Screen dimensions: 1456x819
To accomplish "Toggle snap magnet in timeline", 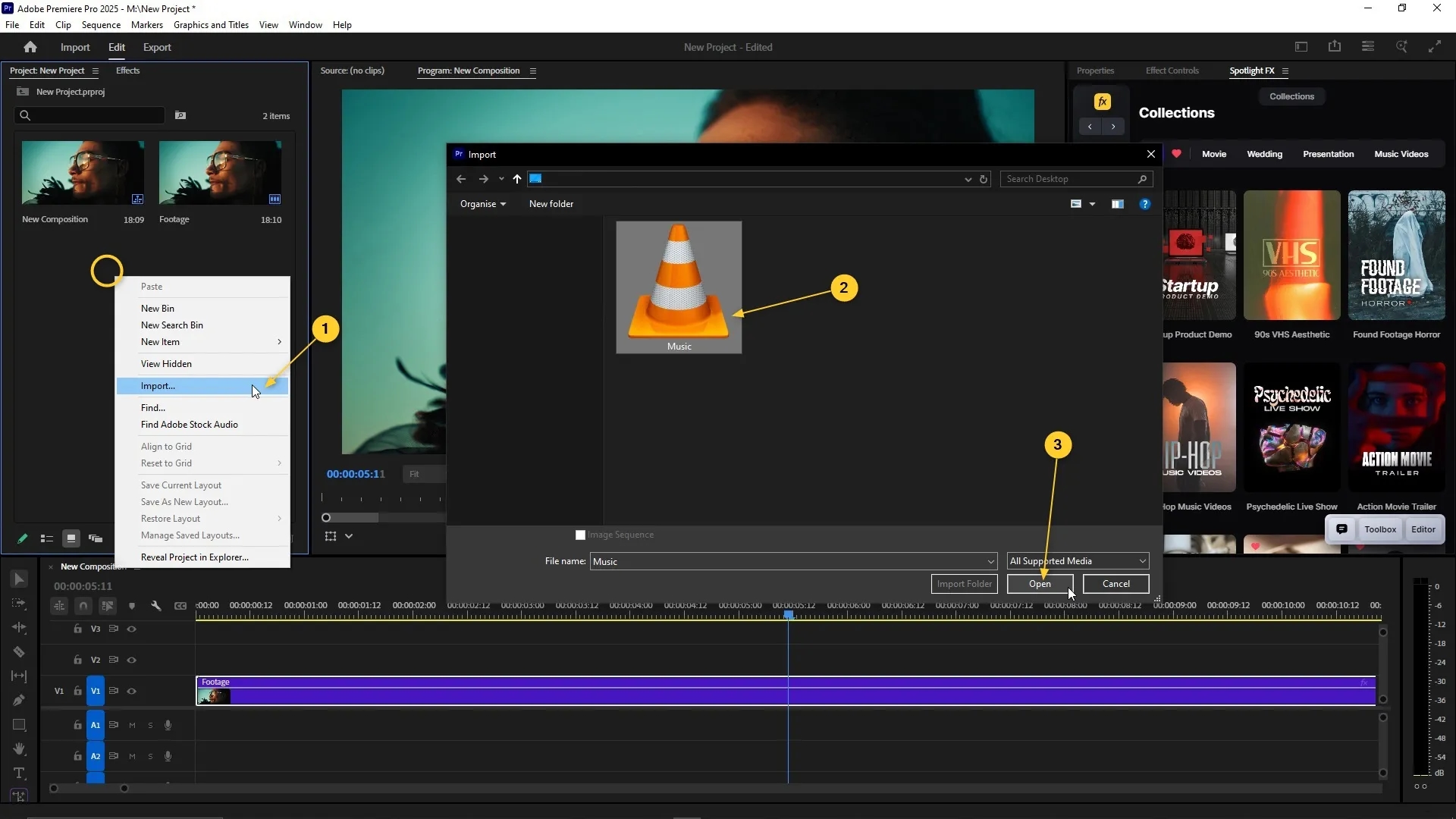I will click(x=83, y=606).
